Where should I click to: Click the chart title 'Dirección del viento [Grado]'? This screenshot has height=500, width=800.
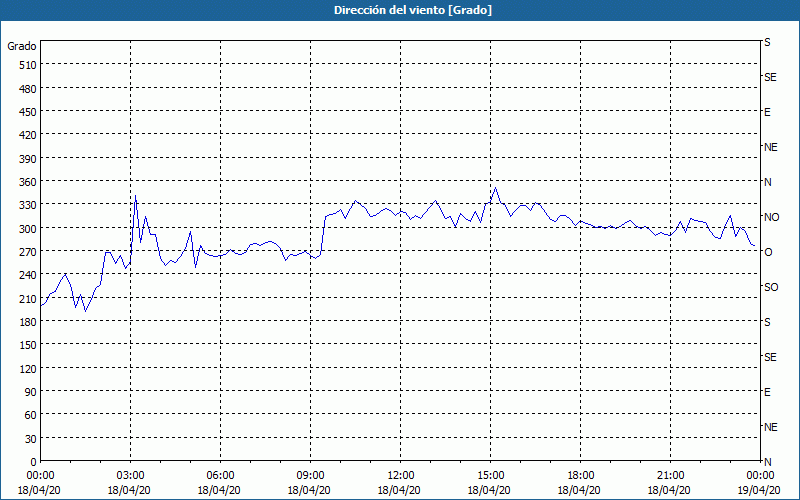pos(413,10)
